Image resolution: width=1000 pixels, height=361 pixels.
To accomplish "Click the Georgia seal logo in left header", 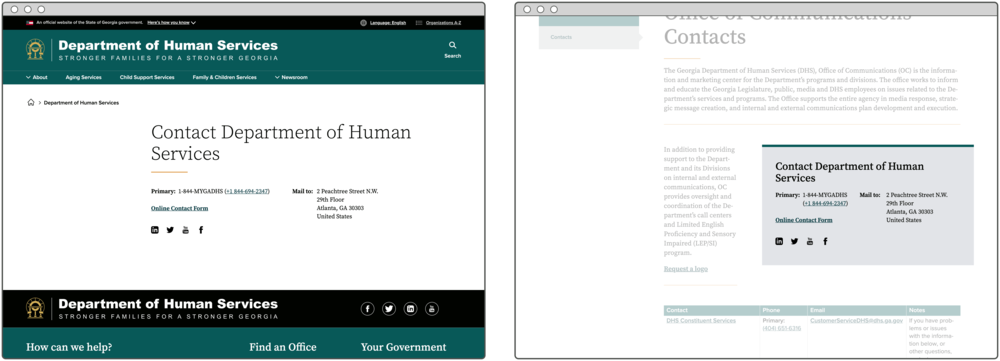I will (x=35, y=49).
